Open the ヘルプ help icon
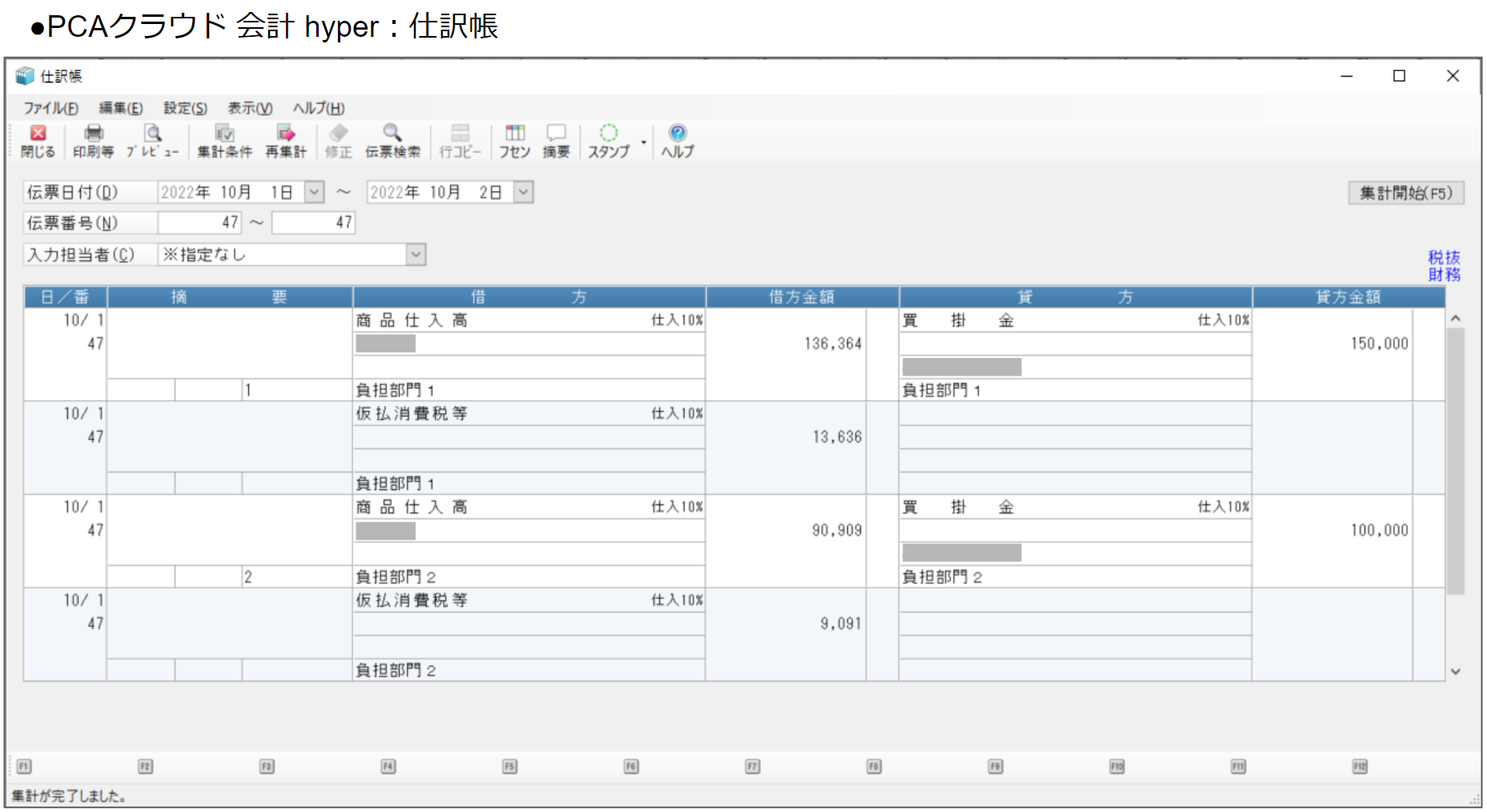The height and width of the screenshot is (812, 1487). coord(677,141)
